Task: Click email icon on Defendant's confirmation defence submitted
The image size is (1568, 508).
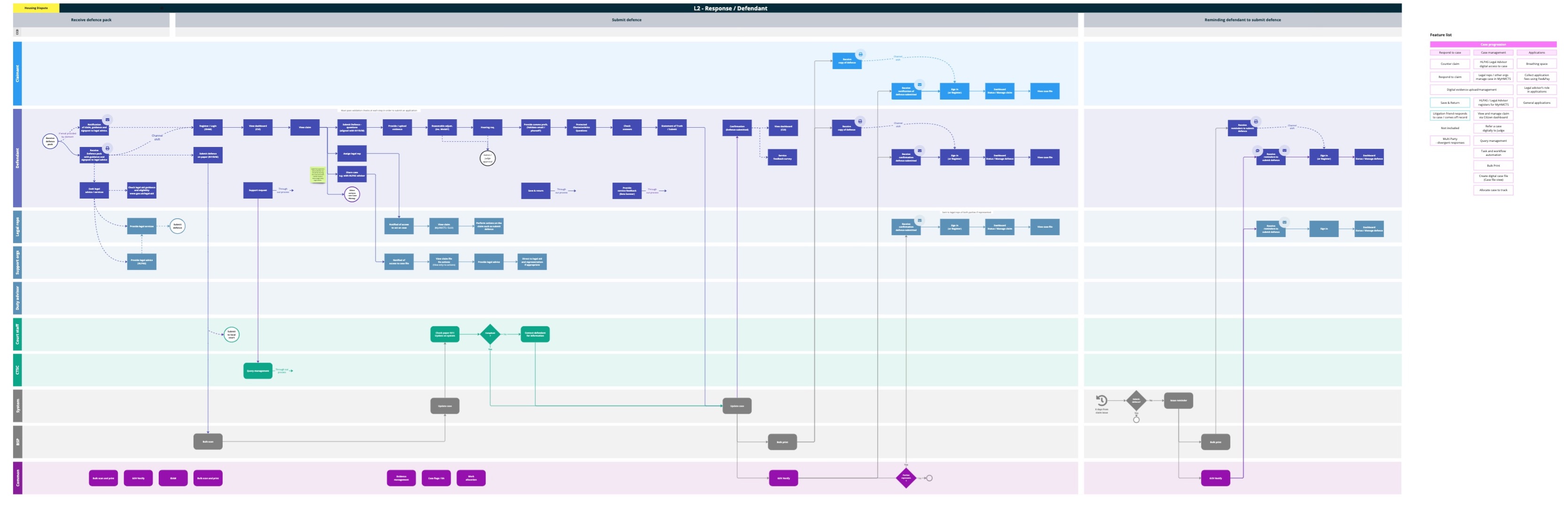Action: (x=919, y=150)
